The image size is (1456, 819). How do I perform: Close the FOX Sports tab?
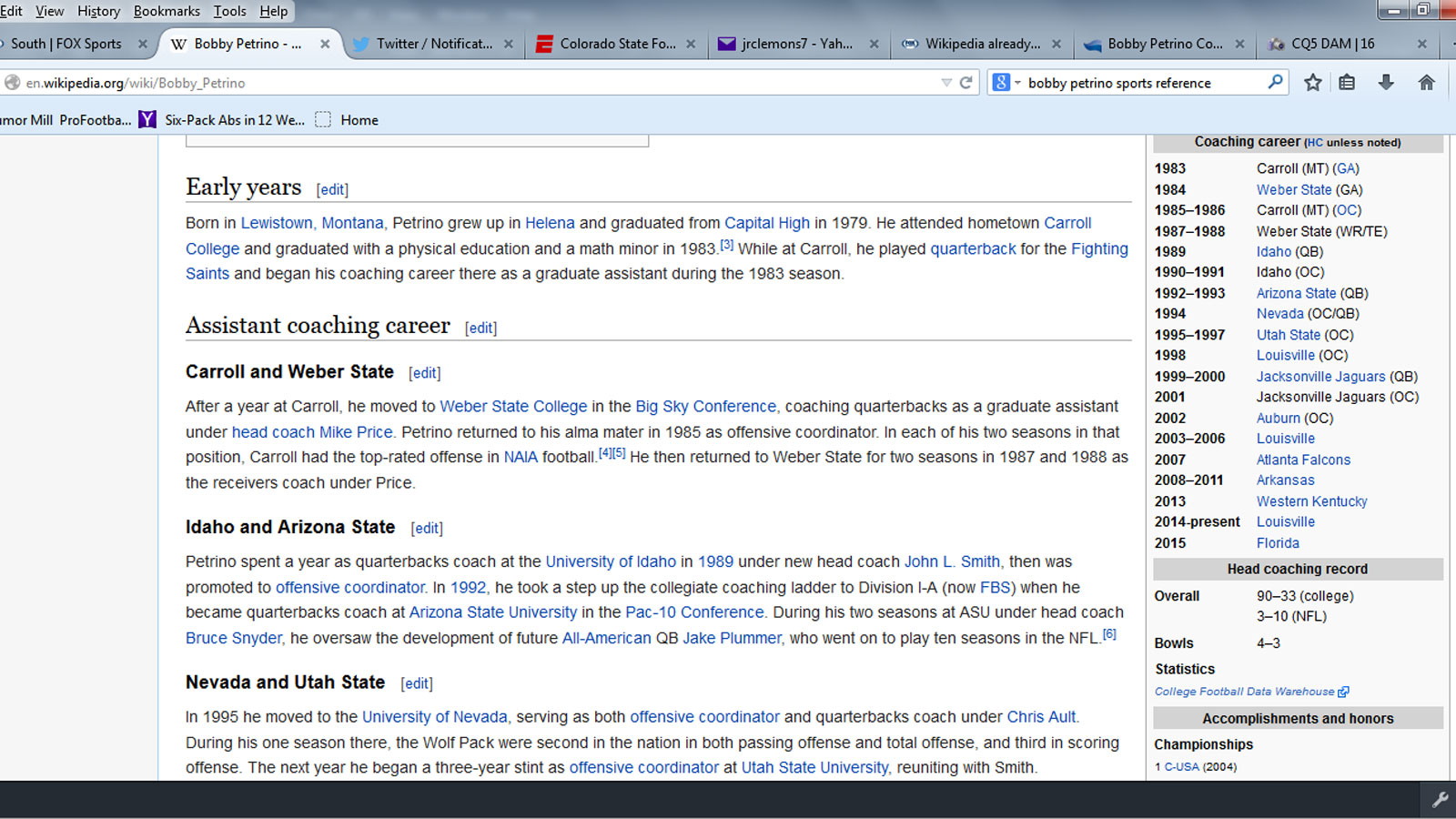(142, 44)
